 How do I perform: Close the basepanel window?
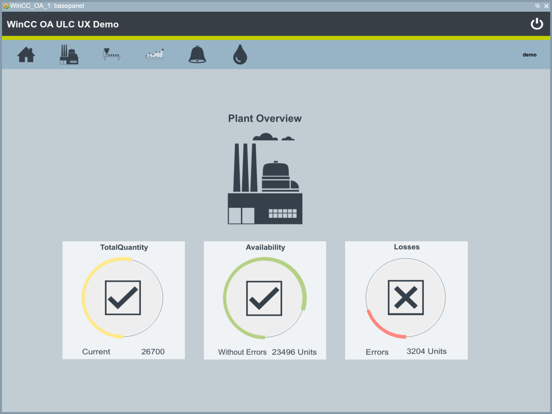point(546,6)
